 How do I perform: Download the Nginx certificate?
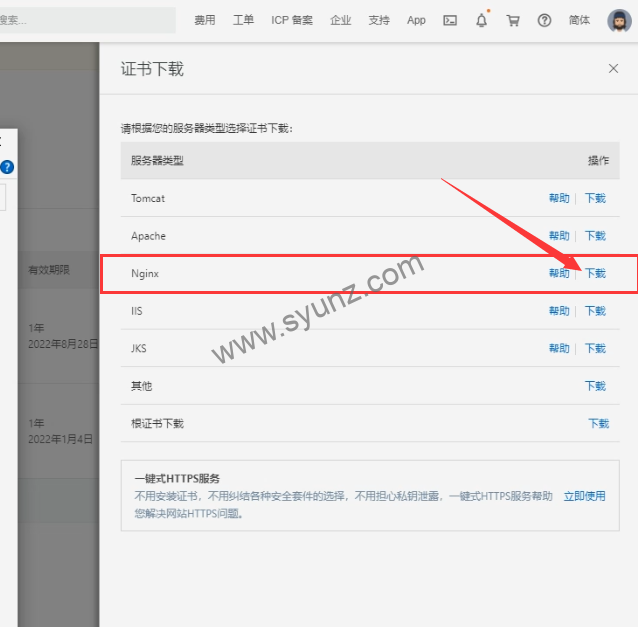[595, 273]
